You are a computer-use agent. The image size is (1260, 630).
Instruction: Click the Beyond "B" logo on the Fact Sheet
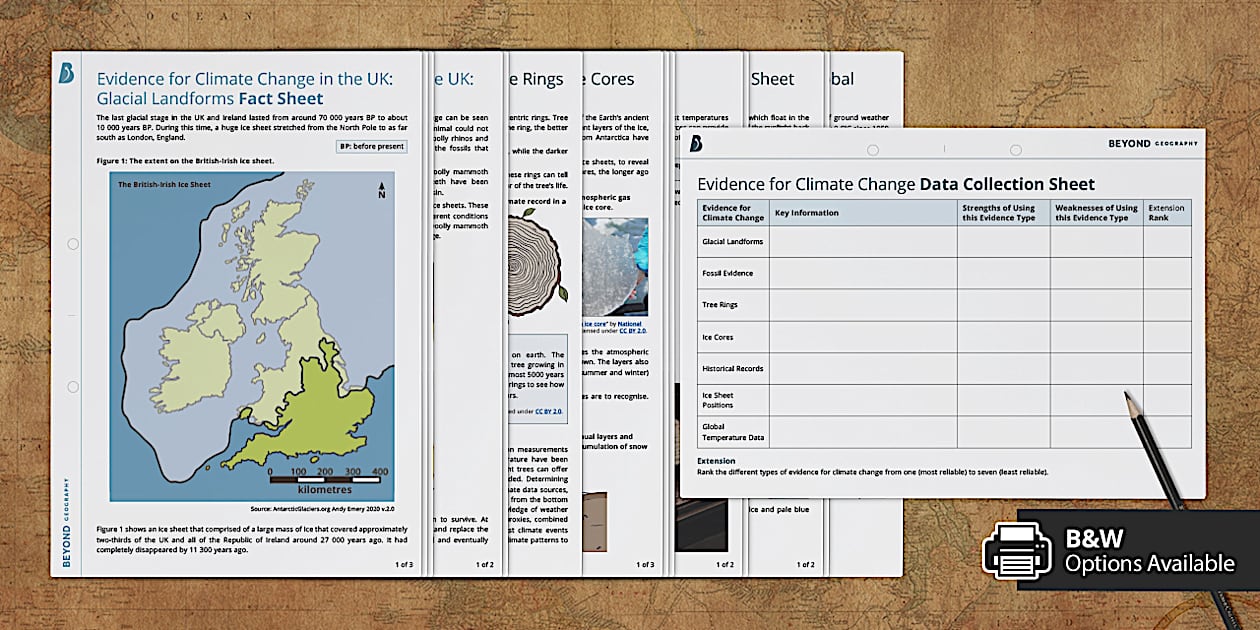(65, 74)
